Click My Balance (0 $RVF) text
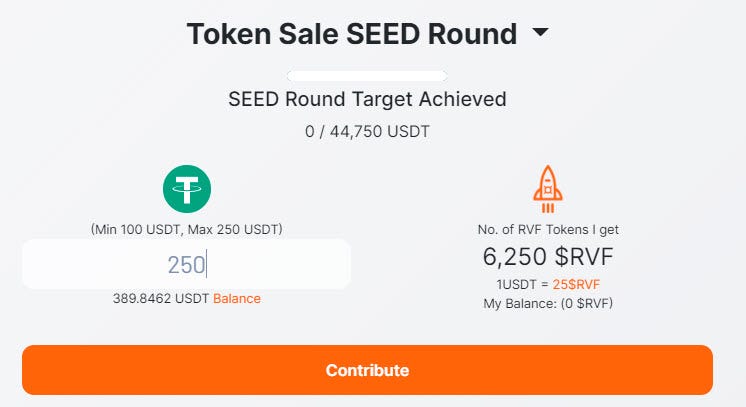The width and height of the screenshot is (746, 407). pos(548,304)
